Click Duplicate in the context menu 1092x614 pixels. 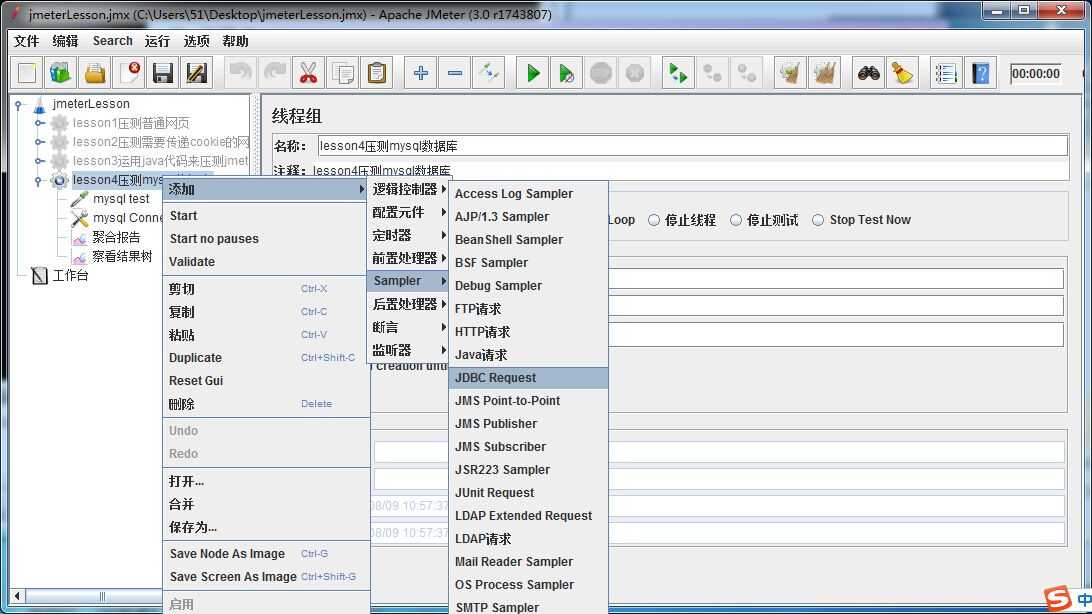pyautogui.click(x=266, y=358)
